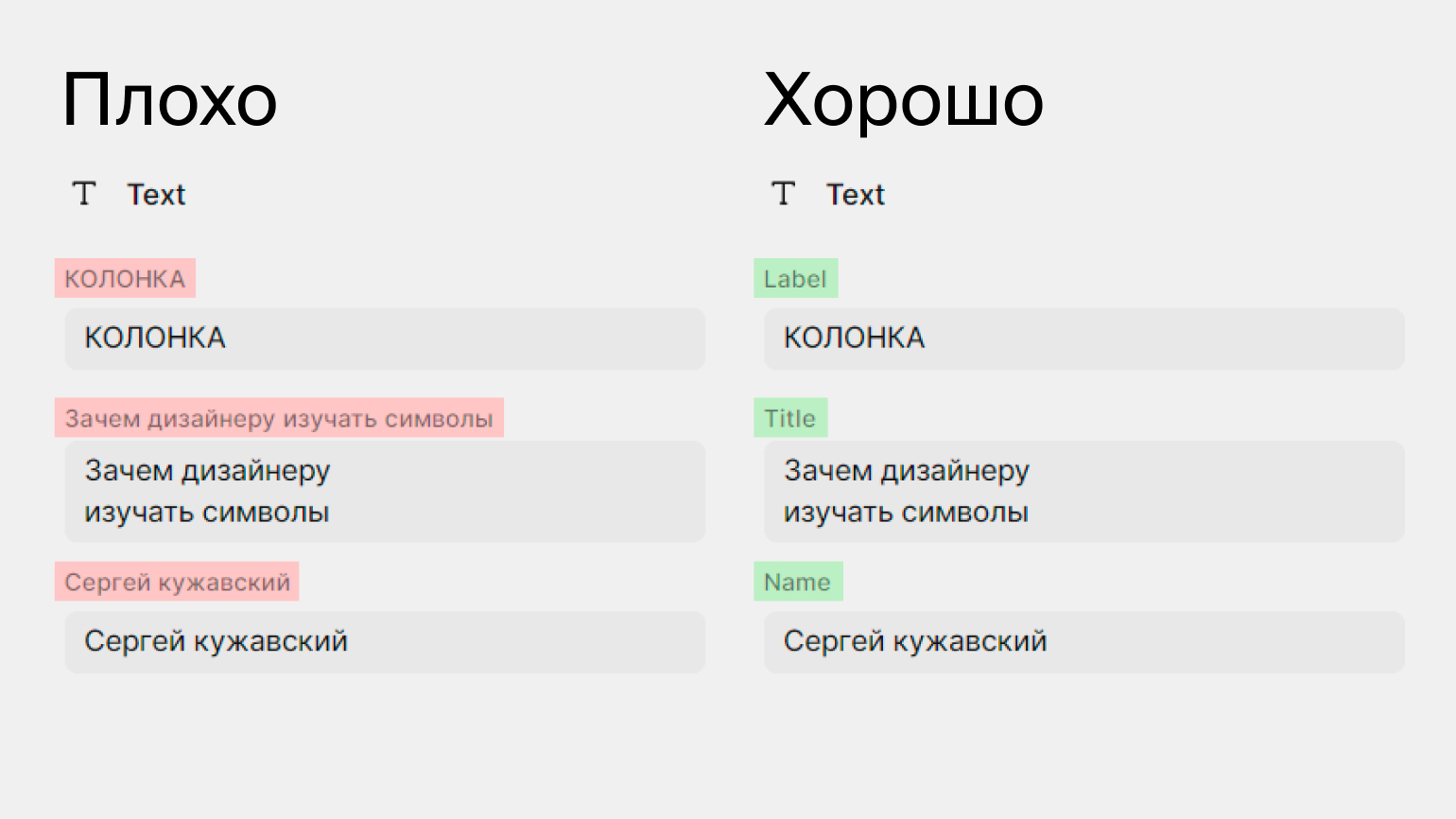Click the Хорошо heading
Image resolution: width=1456 pixels, height=819 pixels.
903,100
